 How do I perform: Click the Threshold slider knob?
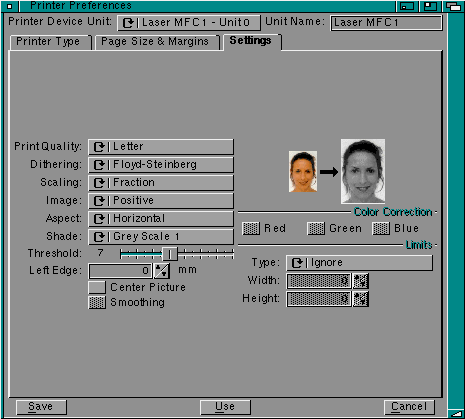[x=170, y=254]
